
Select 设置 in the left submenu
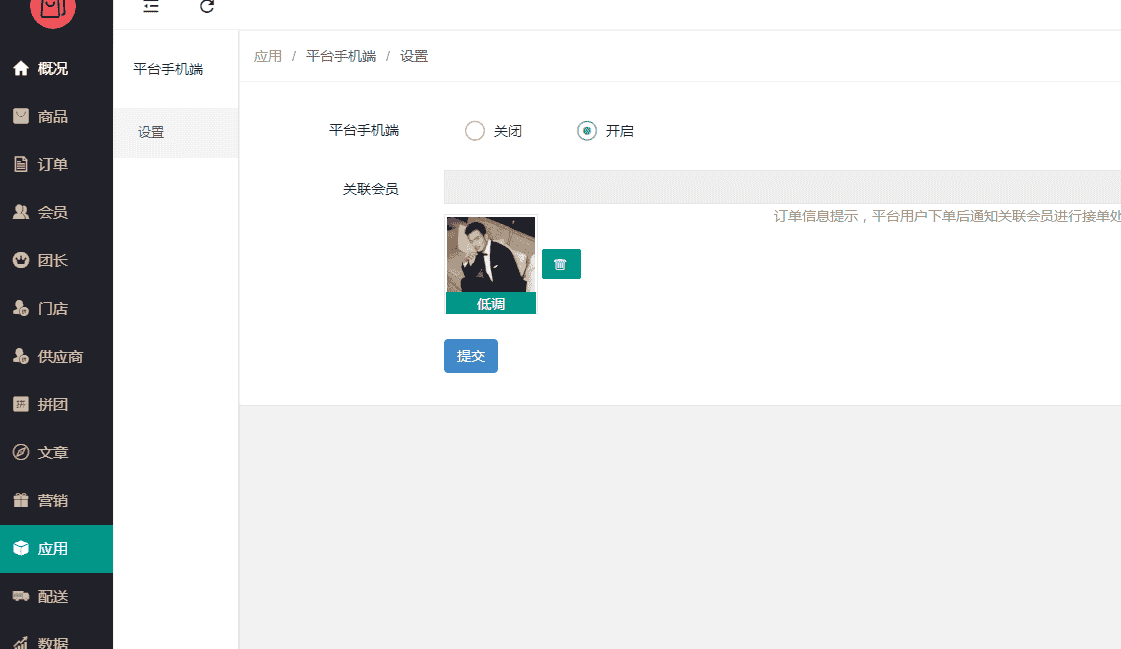[x=151, y=132]
